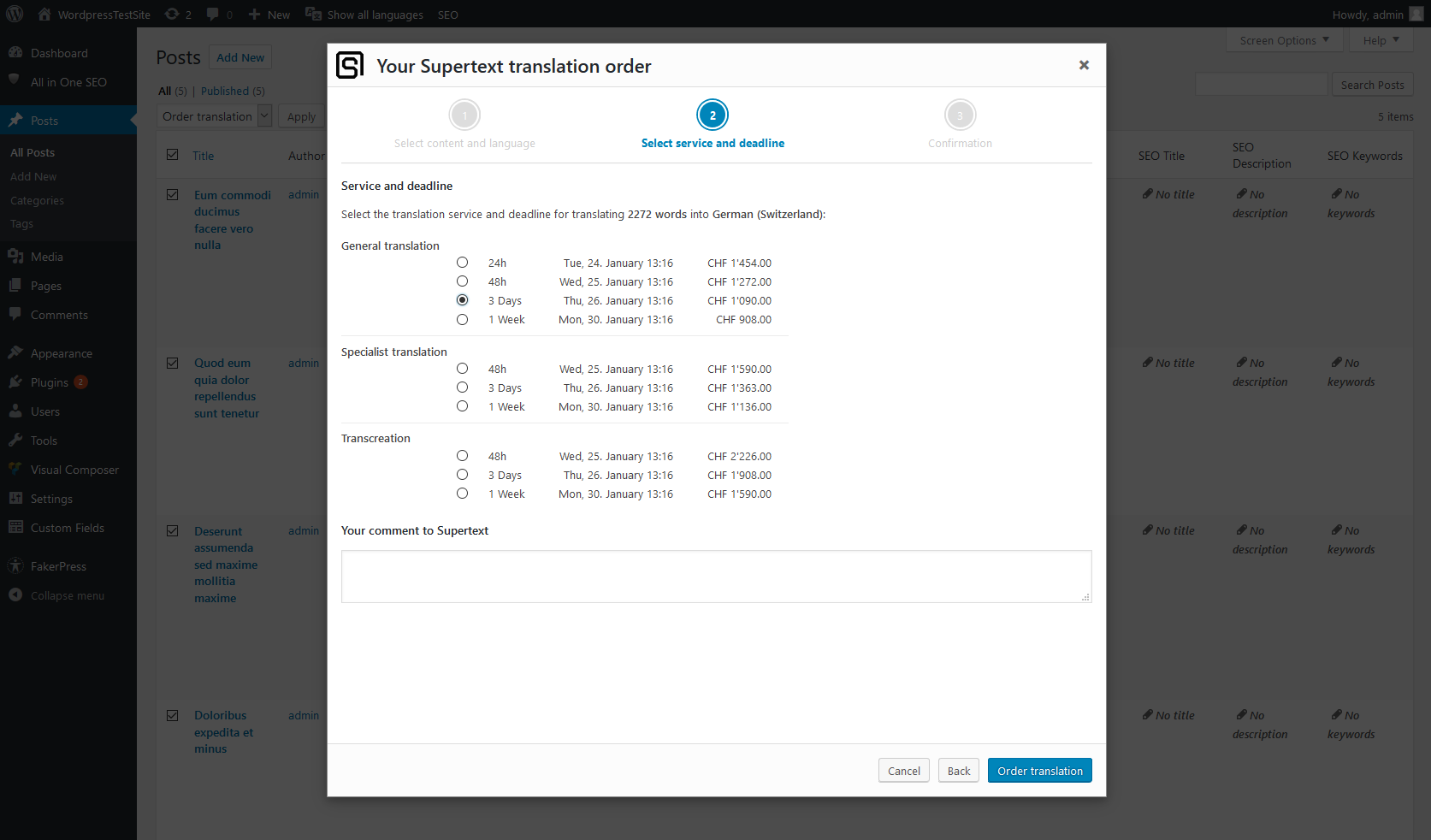Click the Plugins plug icon in sidebar
Screen dimensions: 1431x840
(15, 382)
